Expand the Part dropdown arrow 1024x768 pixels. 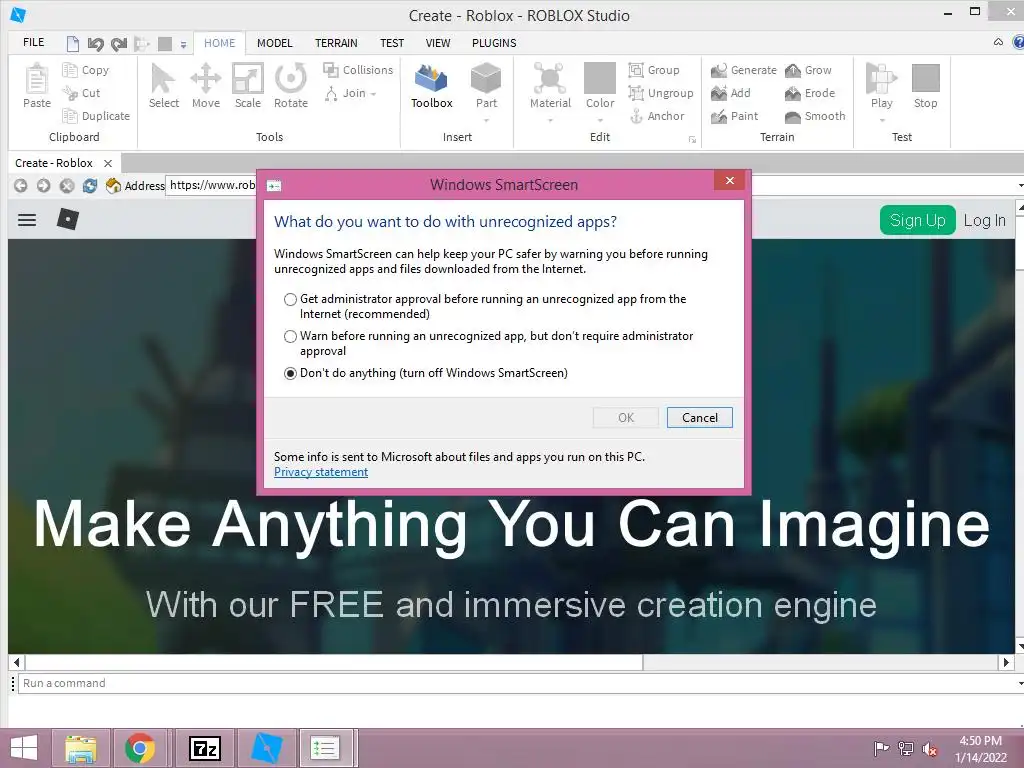(x=487, y=120)
